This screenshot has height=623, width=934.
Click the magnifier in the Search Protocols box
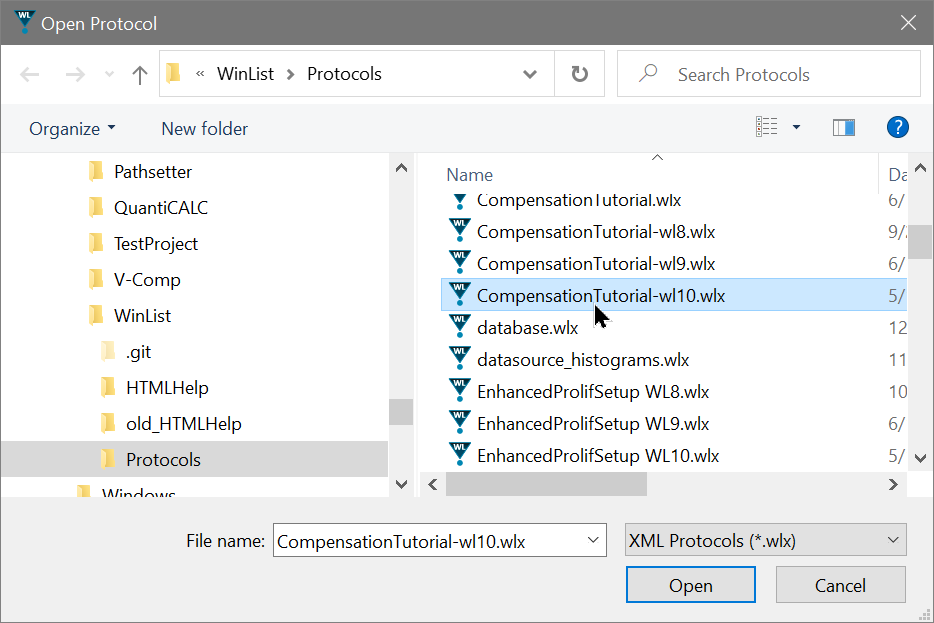pyautogui.click(x=647, y=73)
